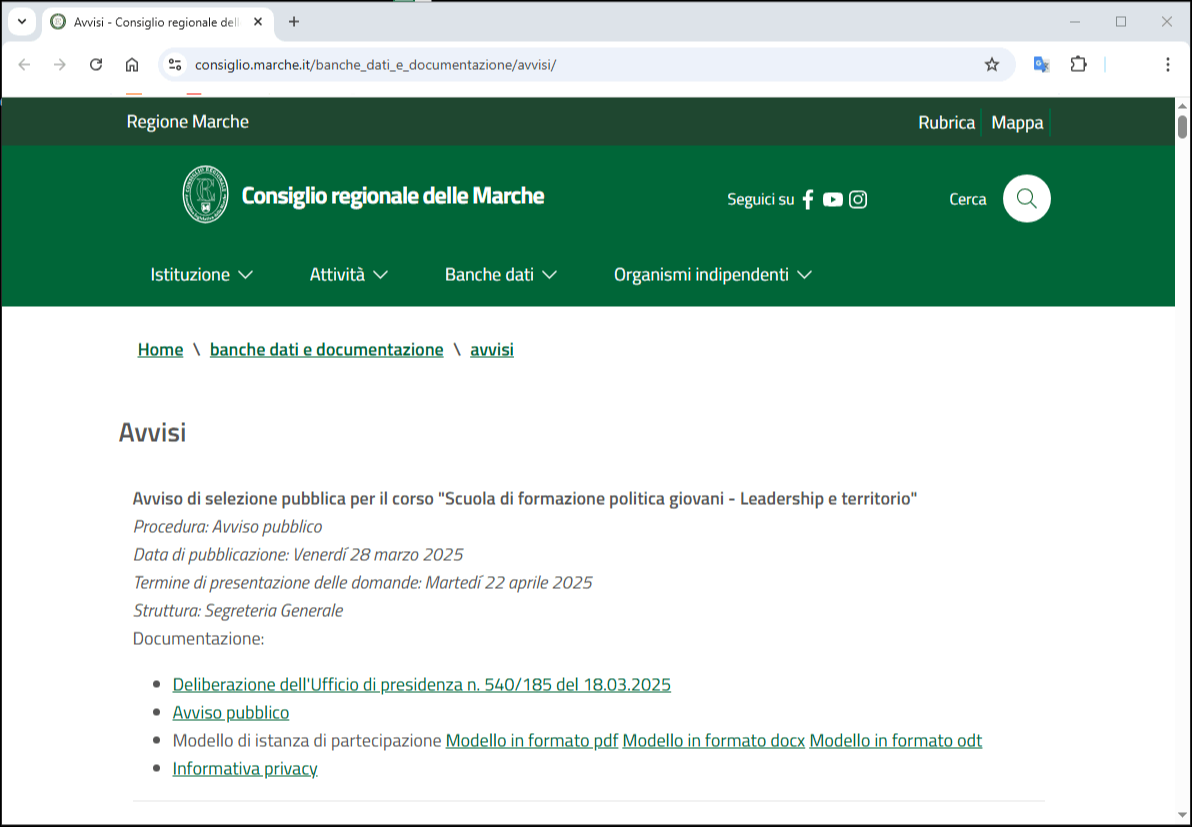Open Chrome's three-dot menu
Image resolution: width=1192 pixels, height=827 pixels.
pyautogui.click(x=1168, y=65)
